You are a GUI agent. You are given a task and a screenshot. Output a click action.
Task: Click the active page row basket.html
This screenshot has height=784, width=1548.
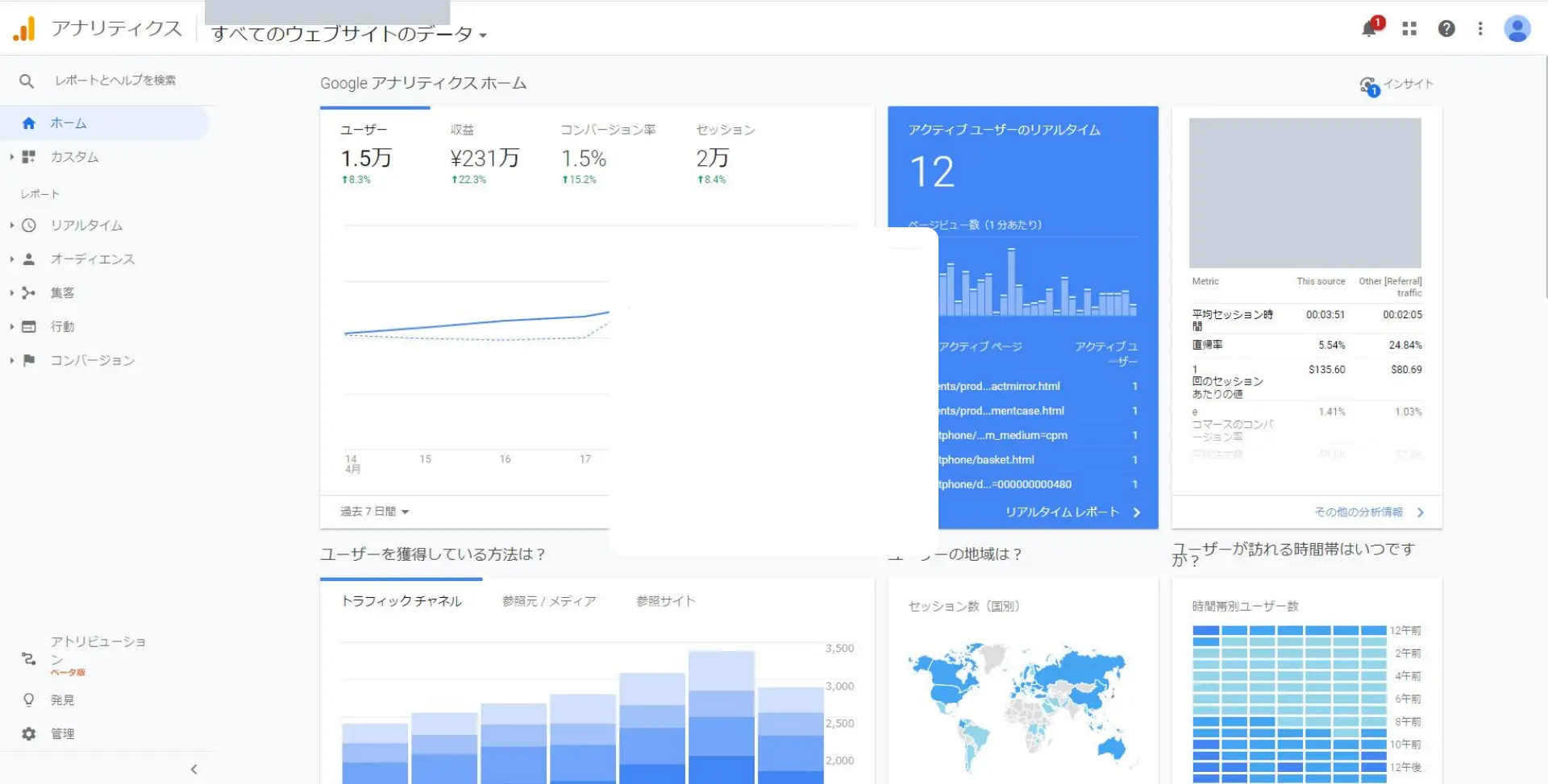[x=1038, y=460]
